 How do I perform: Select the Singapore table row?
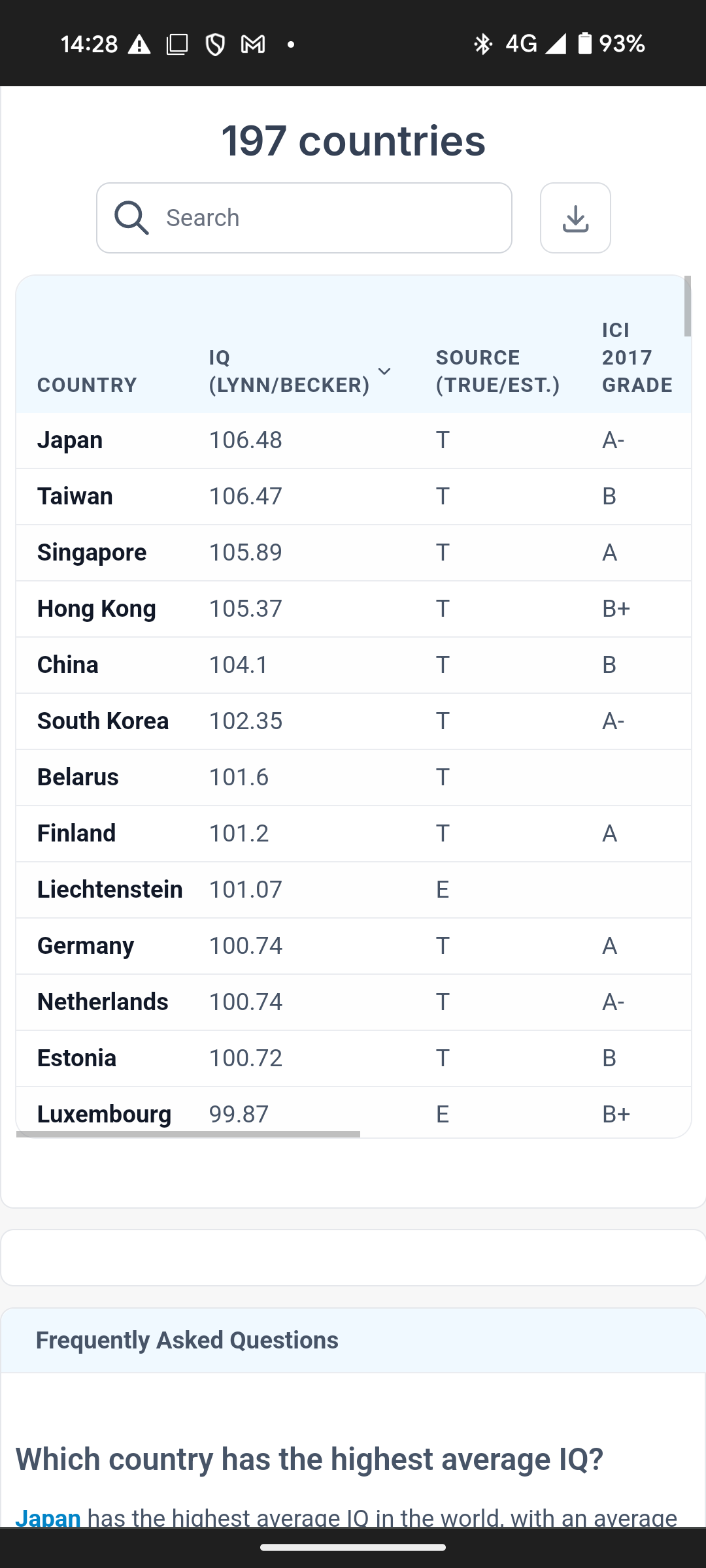click(353, 553)
